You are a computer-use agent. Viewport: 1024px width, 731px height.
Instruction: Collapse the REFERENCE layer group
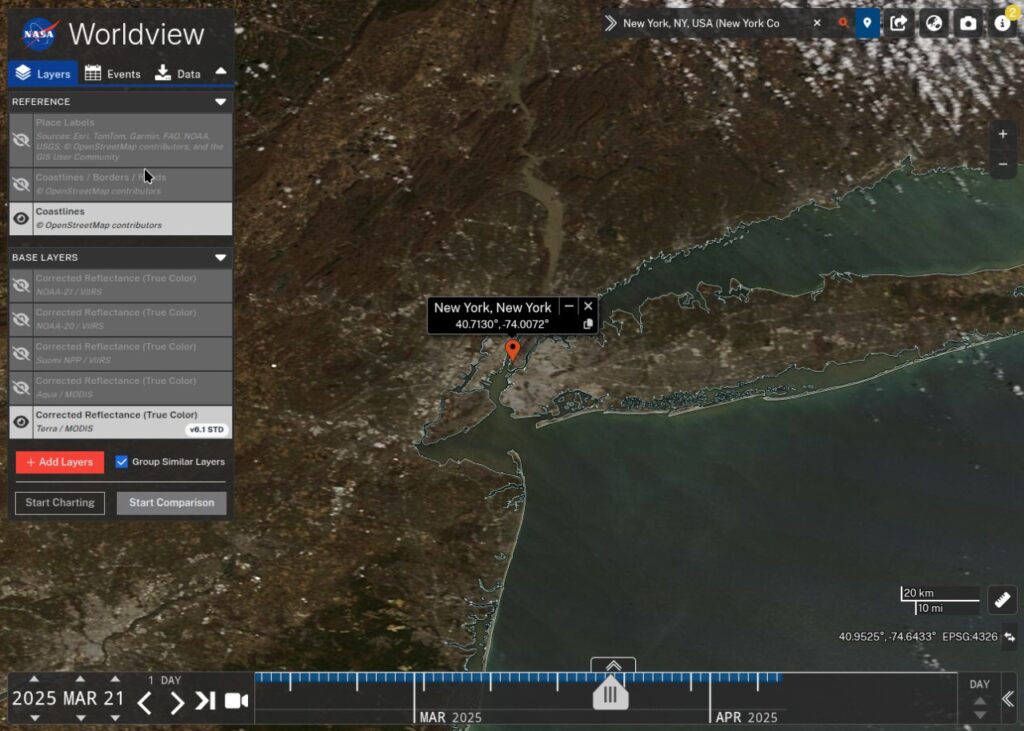(221, 102)
